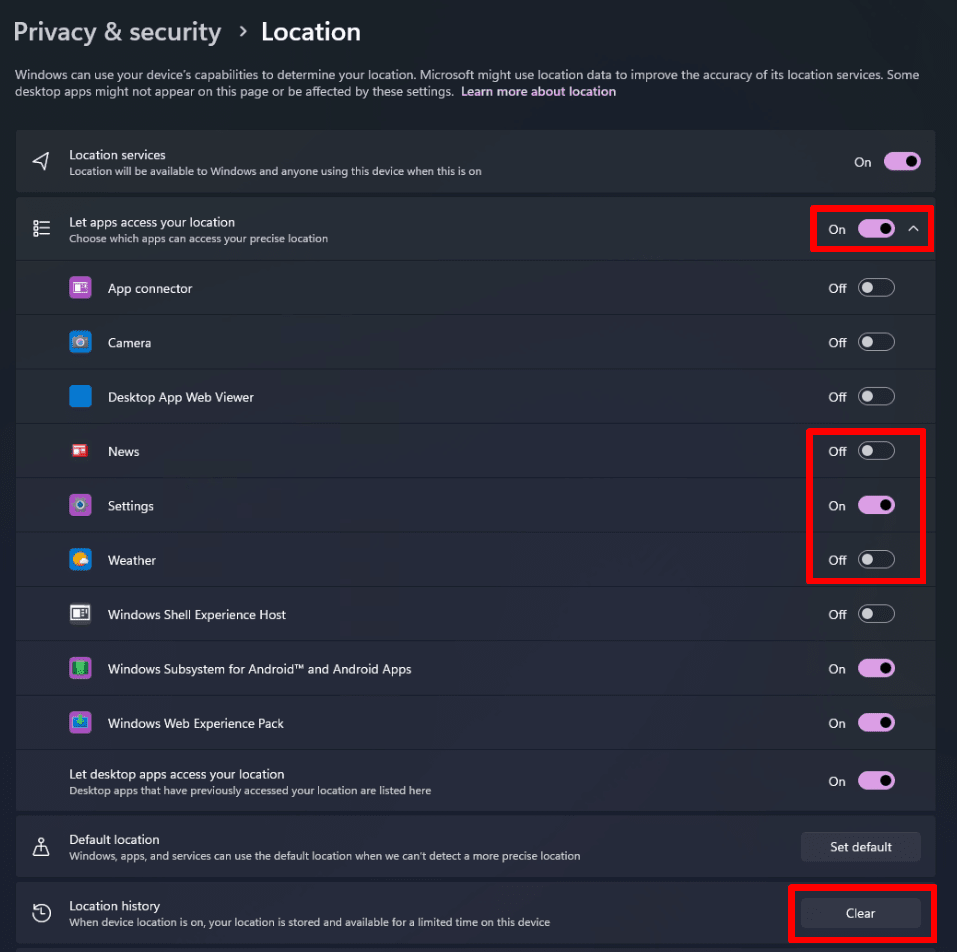Viewport: 957px width, 952px height.
Task: Click the Windows Subsystem for Android icon
Action: [x=80, y=669]
